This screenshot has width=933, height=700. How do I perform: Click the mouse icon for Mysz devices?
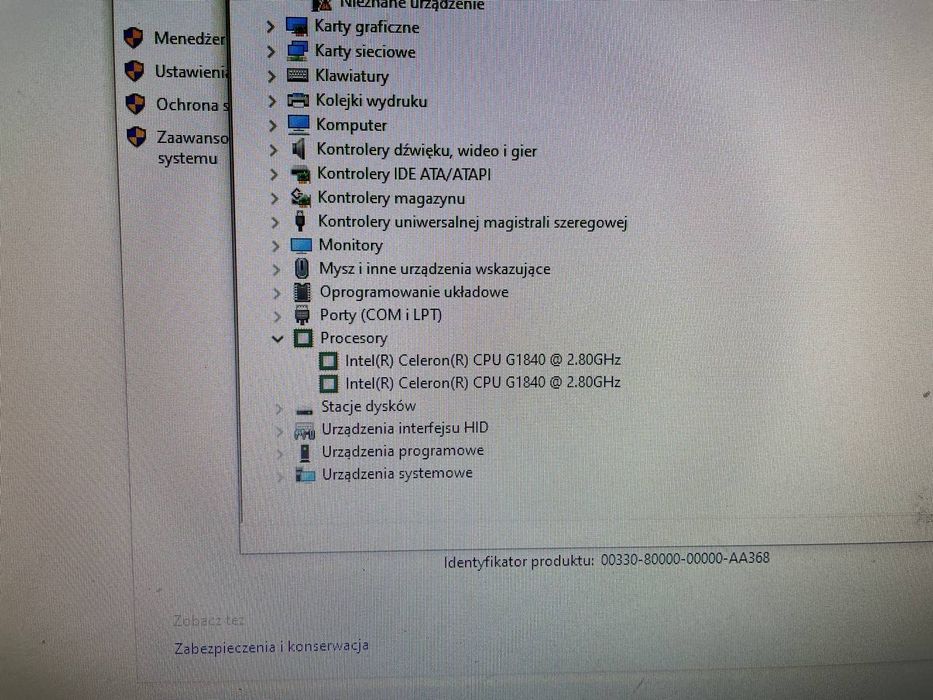(x=302, y=268)
